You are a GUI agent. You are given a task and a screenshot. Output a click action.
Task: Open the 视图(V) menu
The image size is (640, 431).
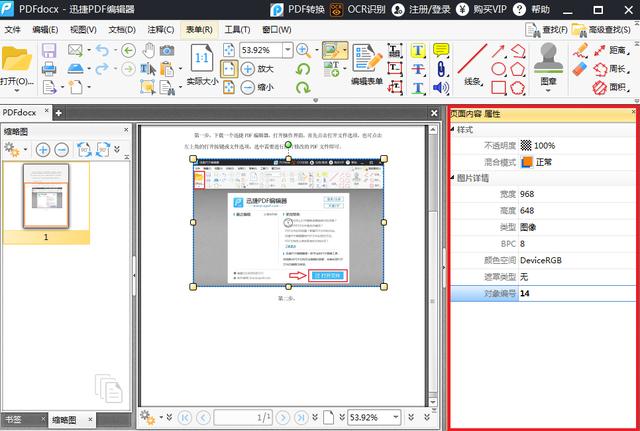coord(83,30)
